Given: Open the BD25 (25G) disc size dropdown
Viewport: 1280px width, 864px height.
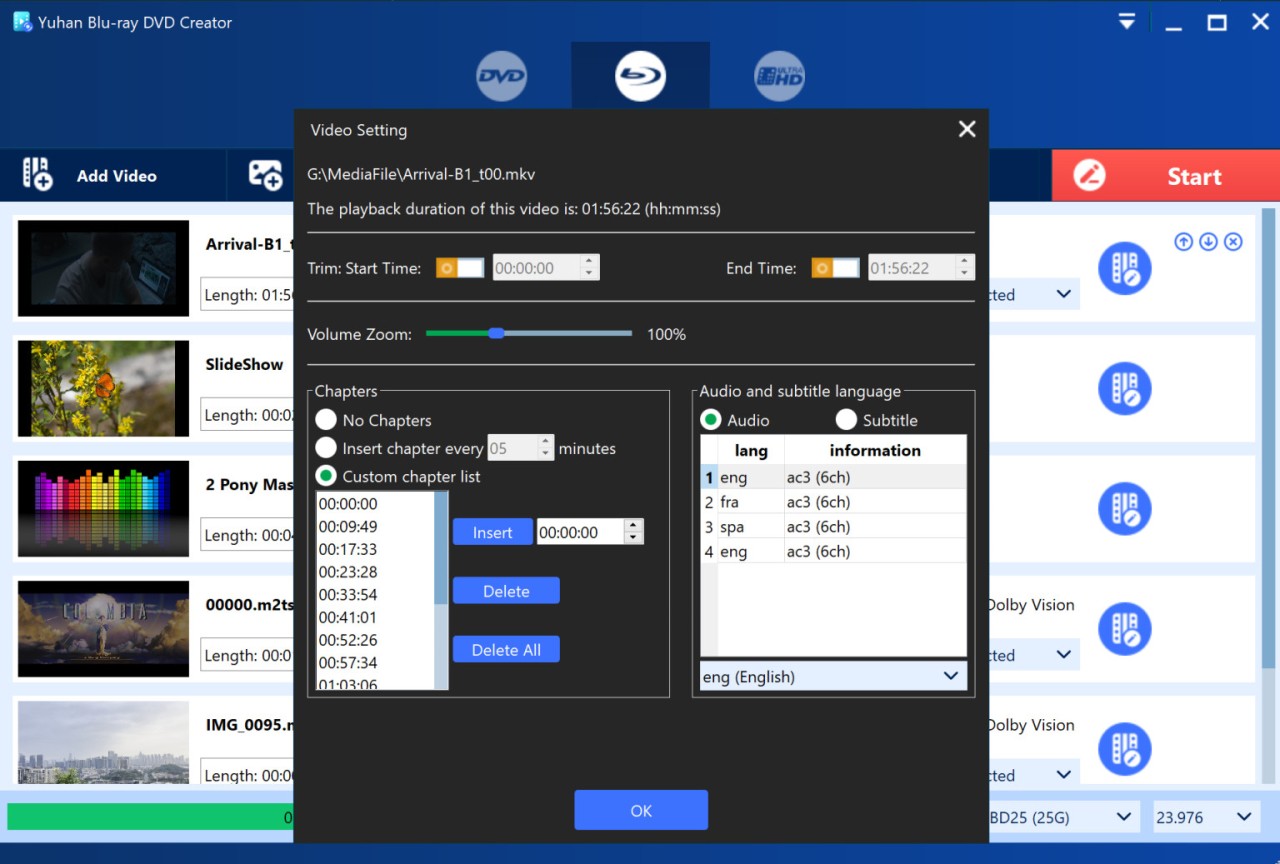Looking at the screenshot, I should [x=1060, y=817].
